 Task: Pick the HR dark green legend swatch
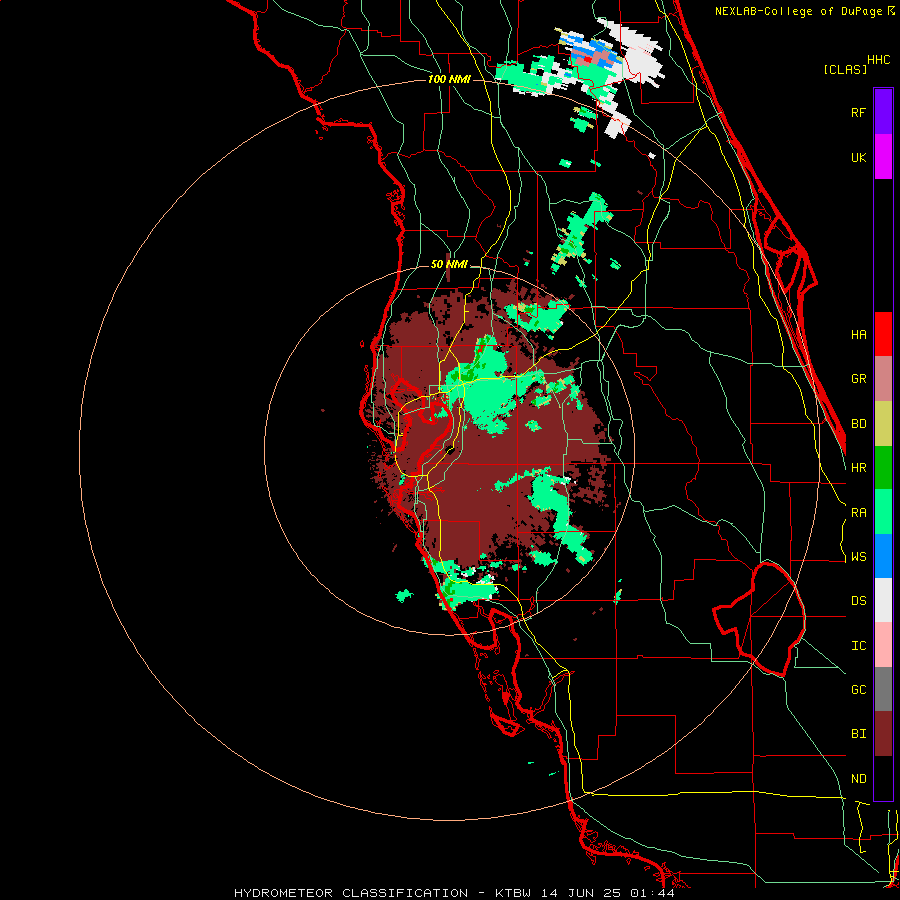coord(883,467)
